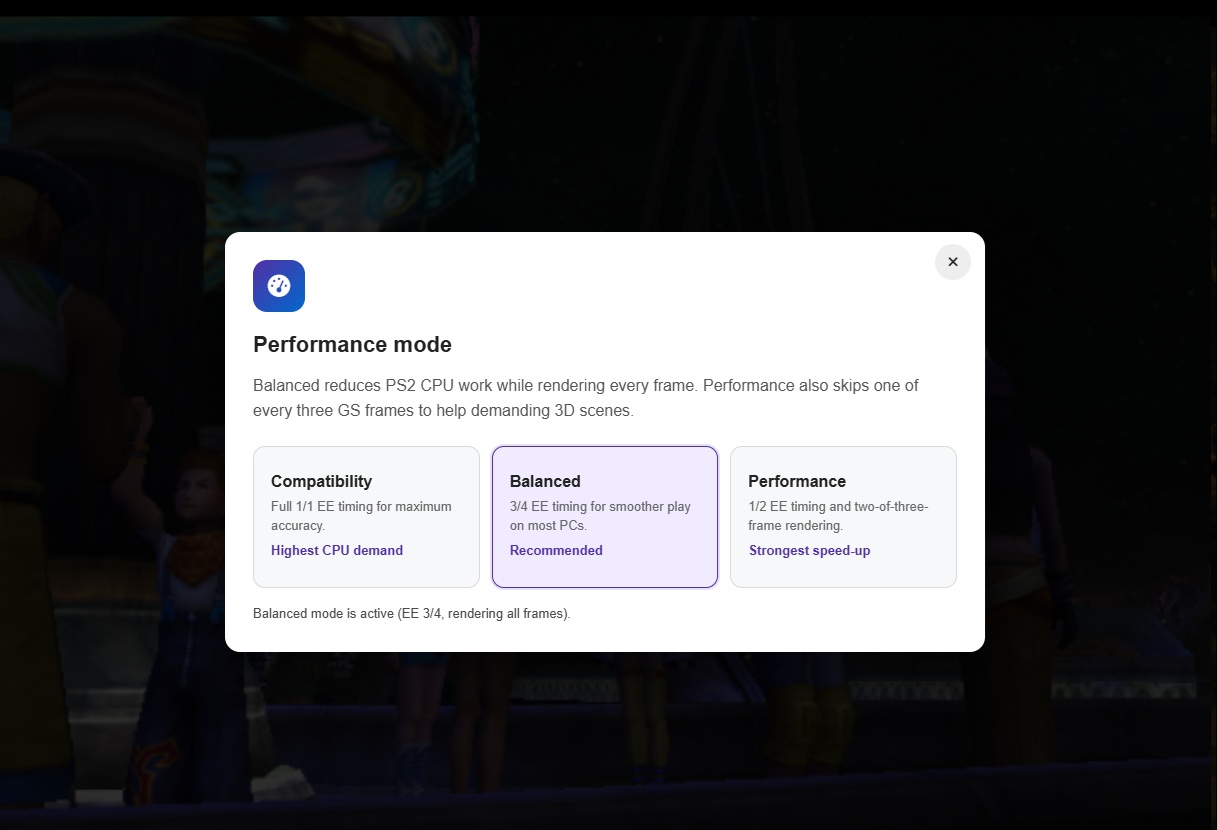Click the paragraph explaining Balanced and Performance
The width and height of the screenshot is (1217, 830).
coord(586,398)
